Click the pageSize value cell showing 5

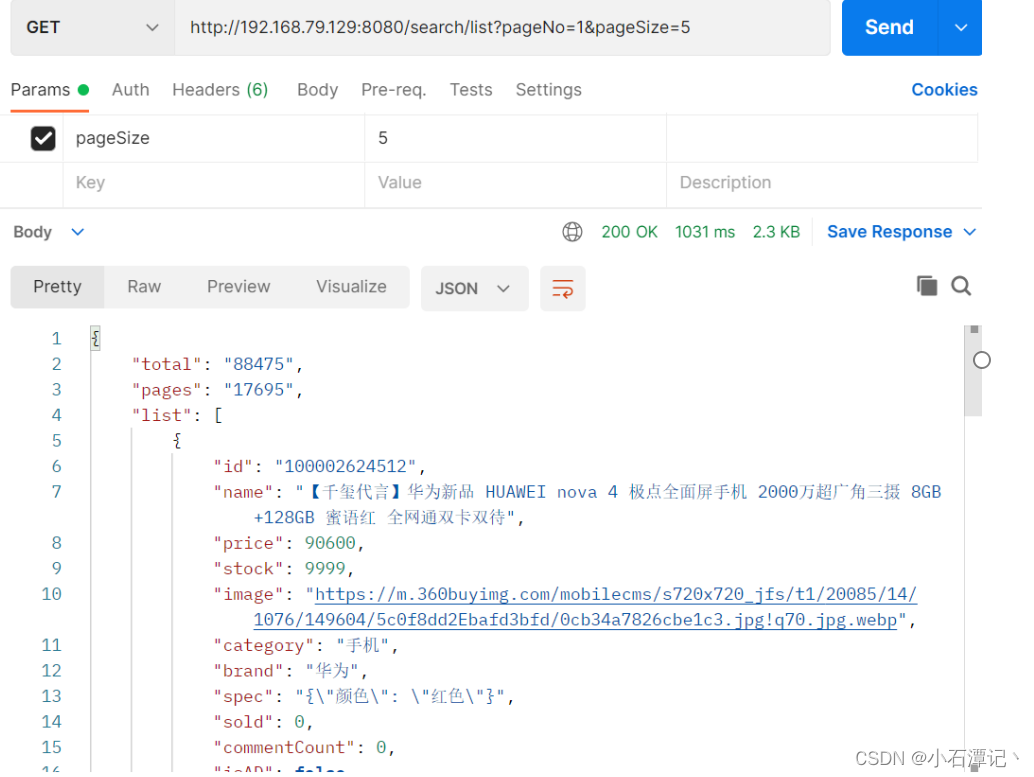[x=515, y=139]
